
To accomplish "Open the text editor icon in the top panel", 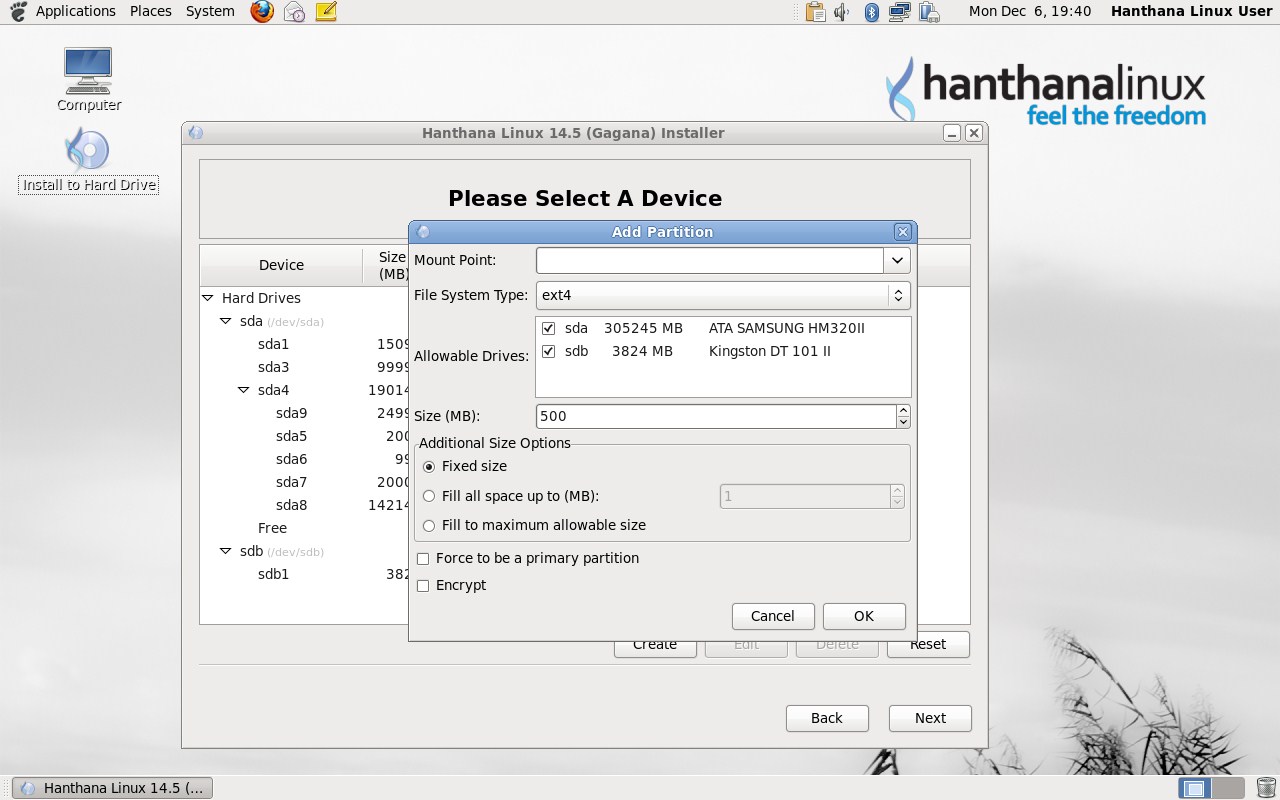I will tap(326, 11).
